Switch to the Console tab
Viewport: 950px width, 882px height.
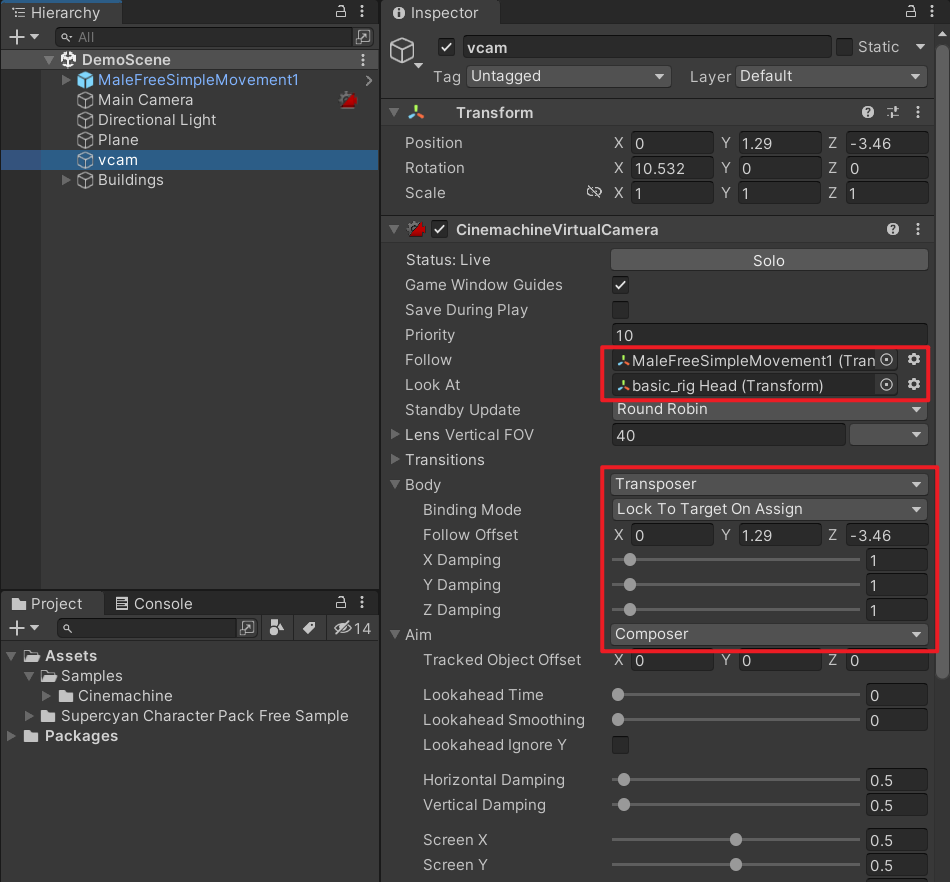point(154,604)
